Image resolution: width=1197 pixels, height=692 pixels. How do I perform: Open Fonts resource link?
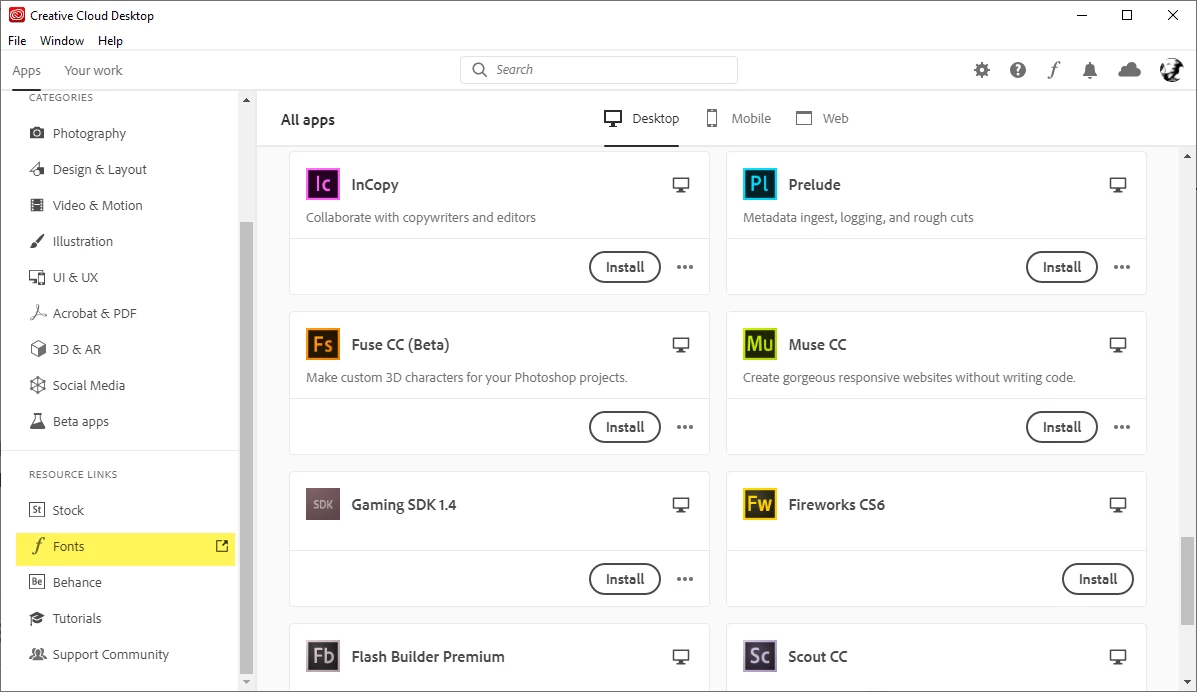tap(125, 546)
